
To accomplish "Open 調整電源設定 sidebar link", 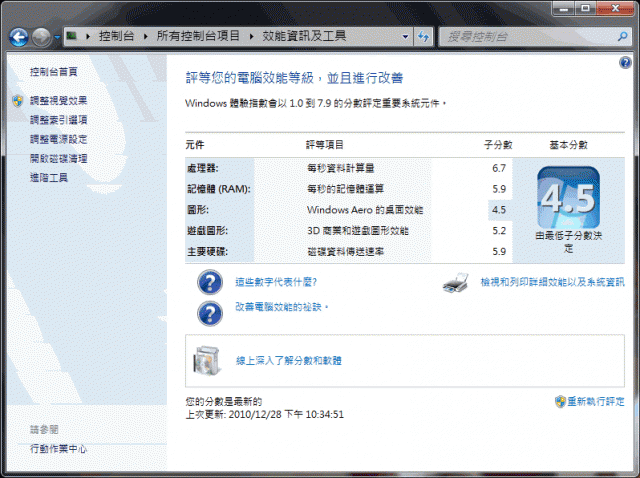I will pos(58,139).
